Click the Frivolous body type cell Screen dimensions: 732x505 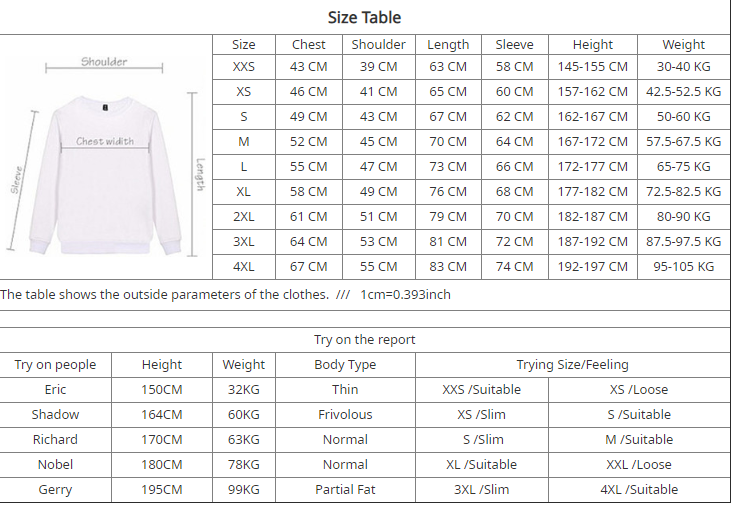(x=345, y=414)
